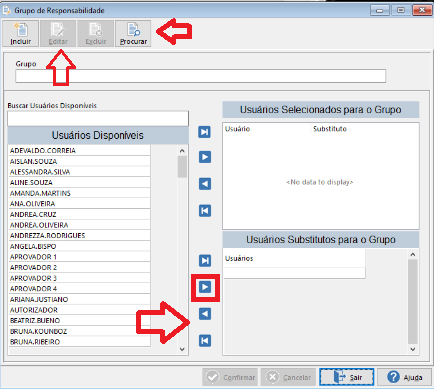The image size is (434, 390).
Task: Click the Buscar Usuários Disponíveis search box
Action: point(98,118)
